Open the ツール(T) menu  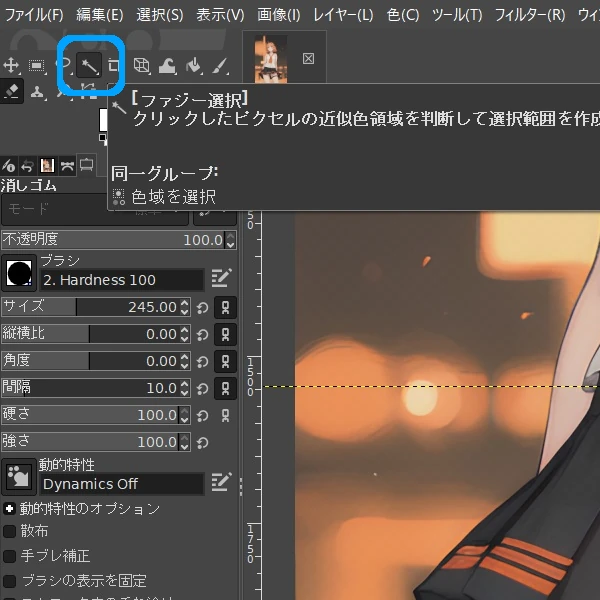click(x=457, y=15)
